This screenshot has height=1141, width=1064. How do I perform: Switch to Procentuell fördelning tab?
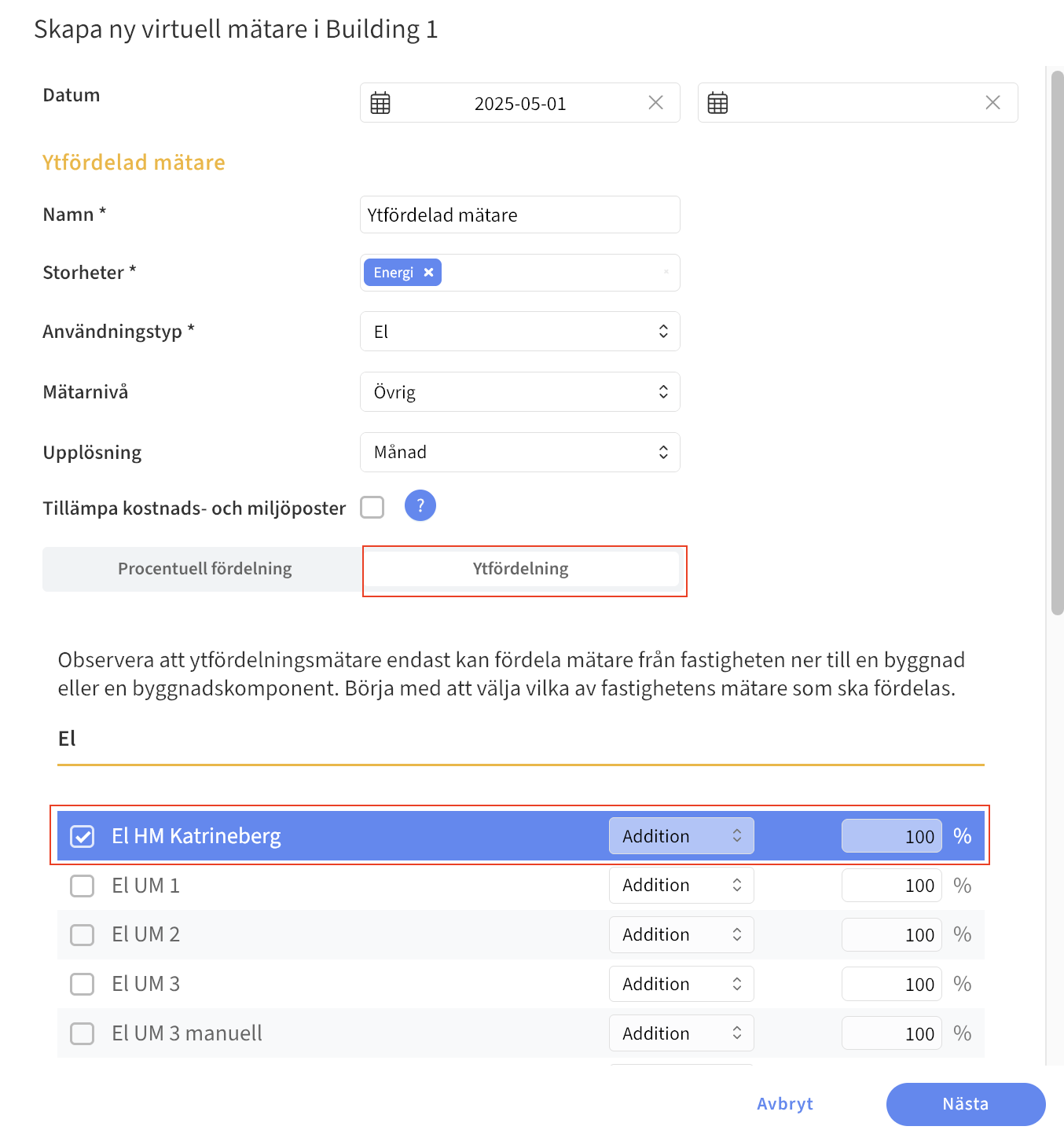pyautogui.click(x=204, y=569)
